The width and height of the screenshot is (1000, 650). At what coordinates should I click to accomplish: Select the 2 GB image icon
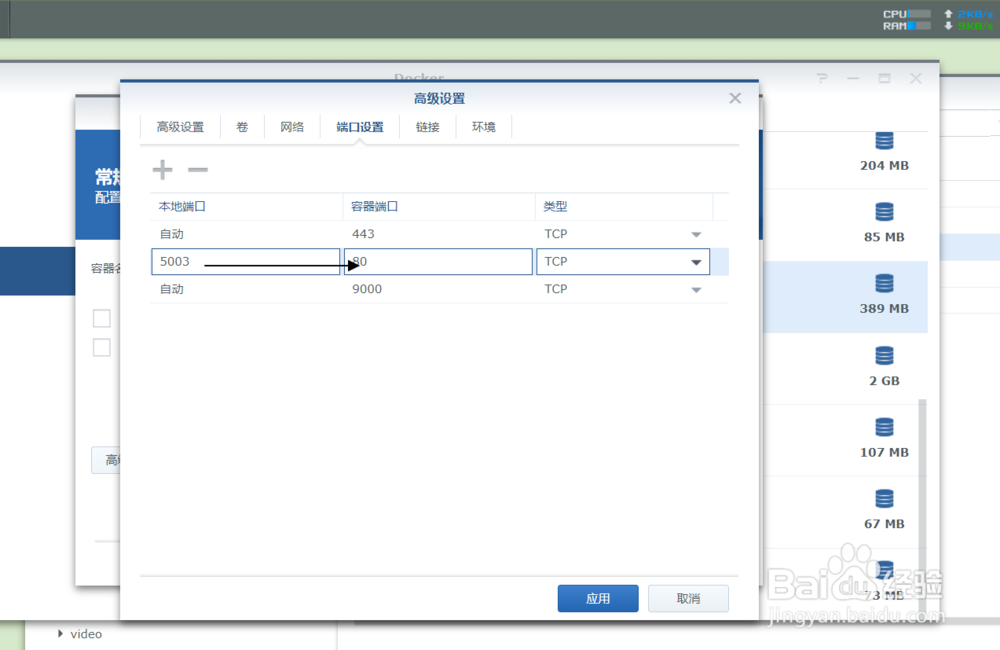pos(884,355)
